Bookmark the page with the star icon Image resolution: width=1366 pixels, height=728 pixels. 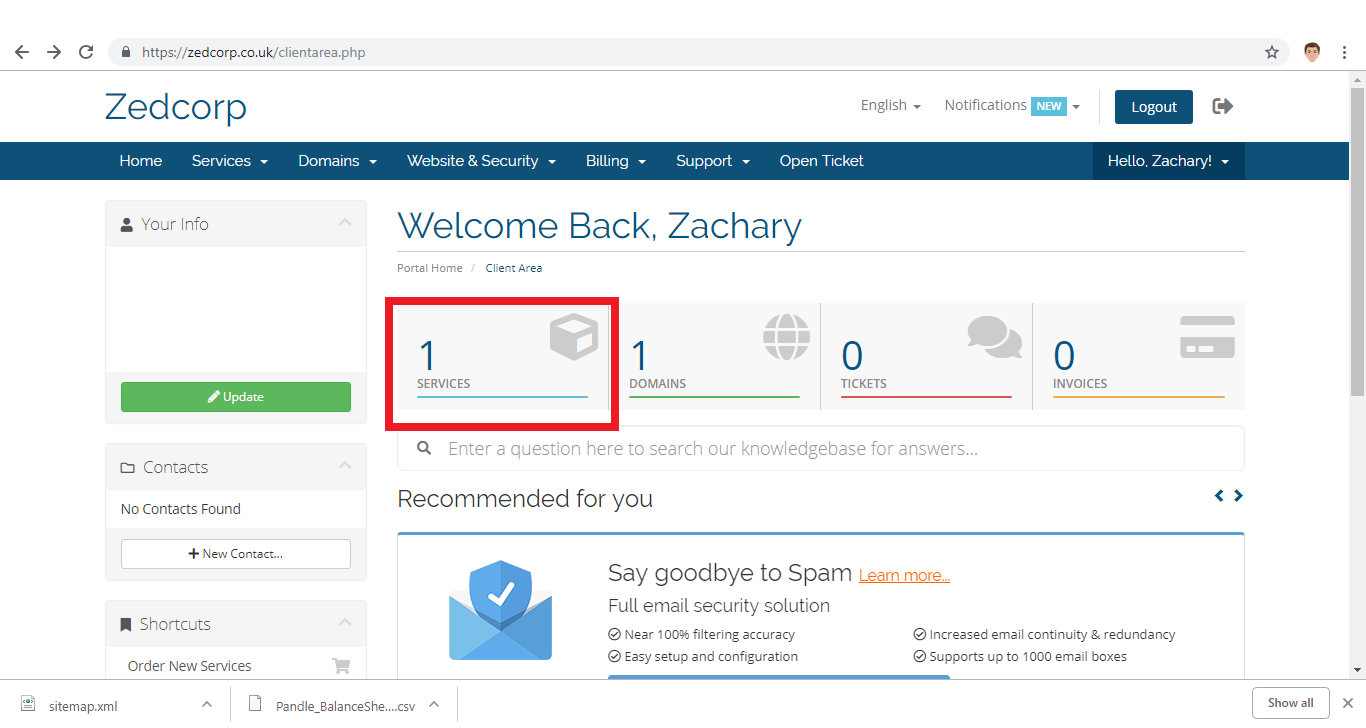pyautogui.click(x=1272, y=52)
